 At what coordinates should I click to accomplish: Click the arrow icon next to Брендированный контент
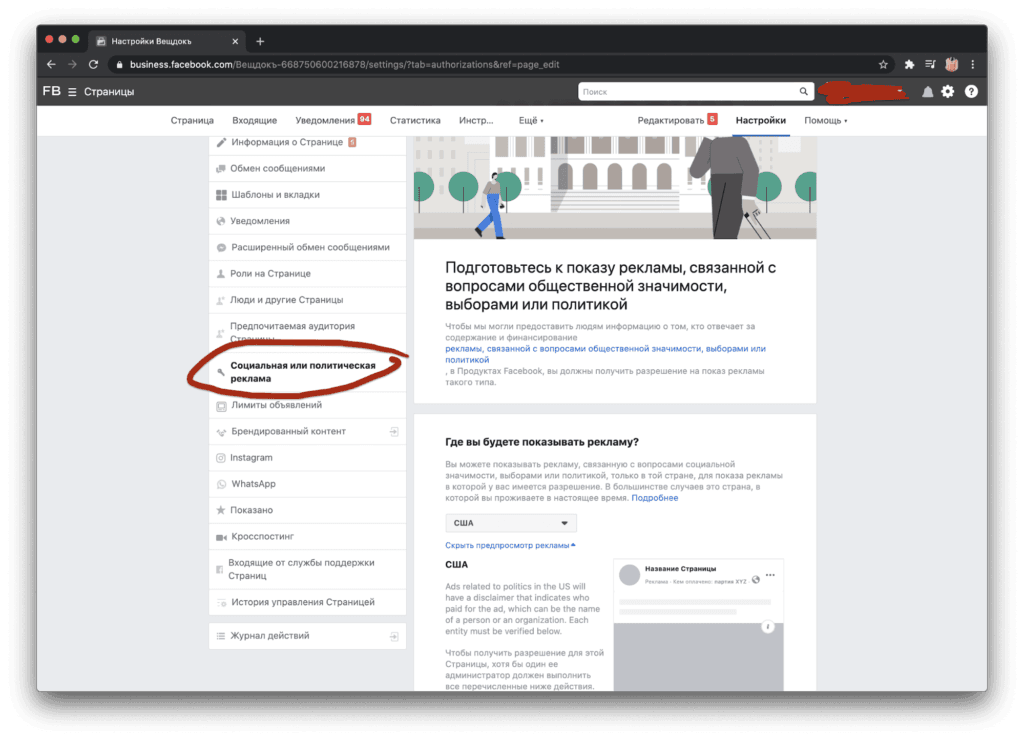pyautogui.click(x=394, y=432)
